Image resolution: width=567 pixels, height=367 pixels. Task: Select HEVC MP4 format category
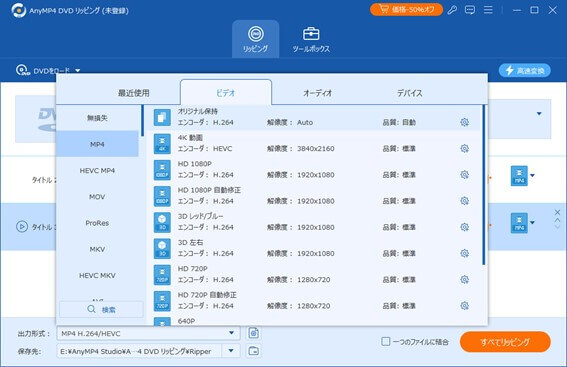(97, 170)
